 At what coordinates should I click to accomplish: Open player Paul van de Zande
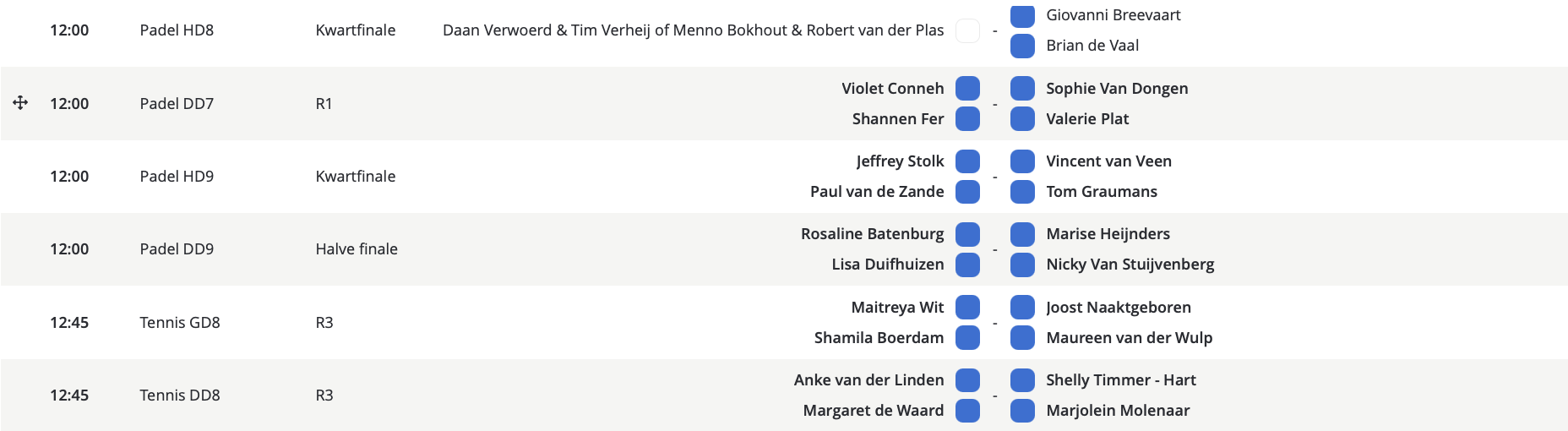(877, 192)
